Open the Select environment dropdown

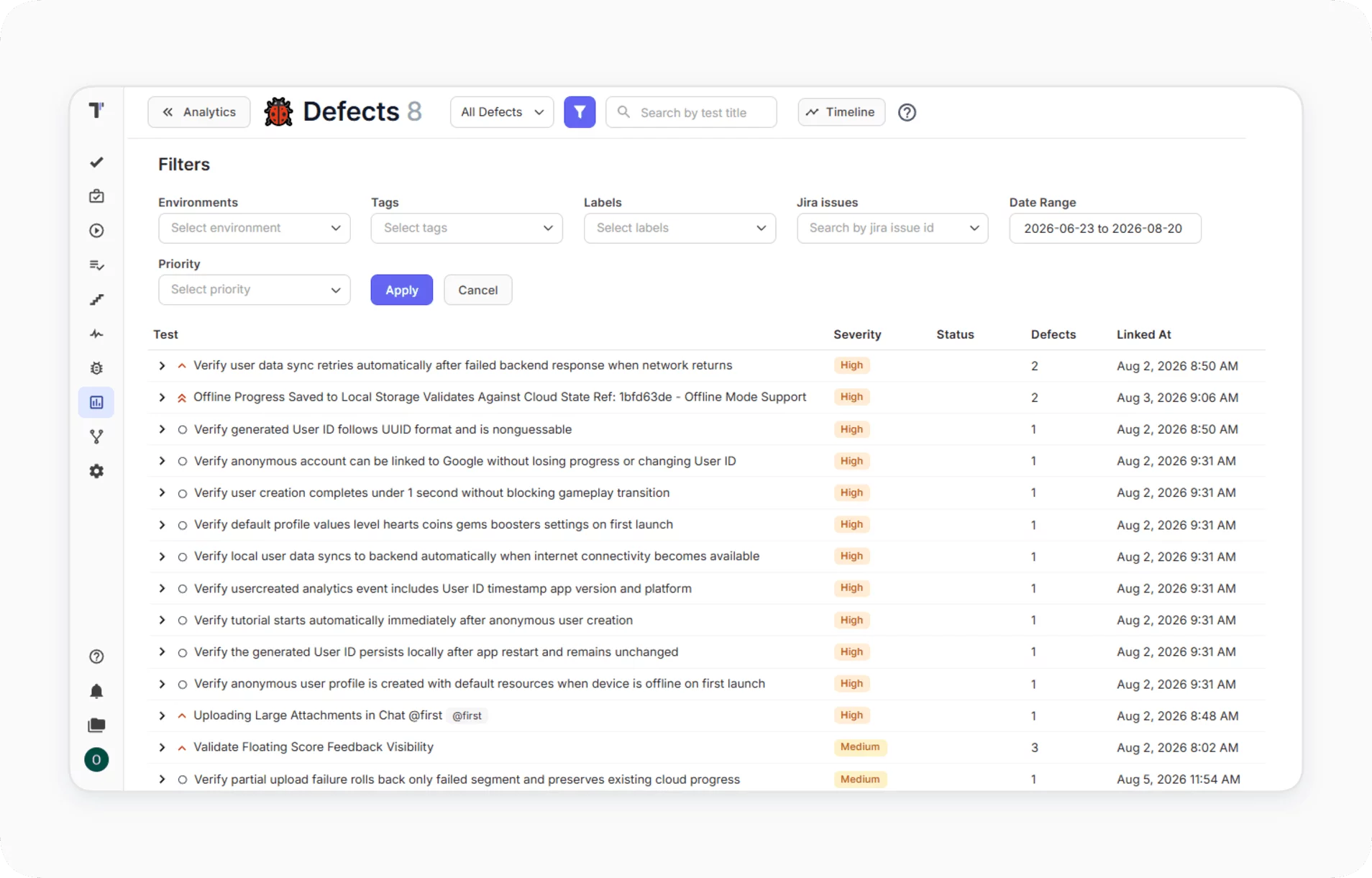coord(255,228)
